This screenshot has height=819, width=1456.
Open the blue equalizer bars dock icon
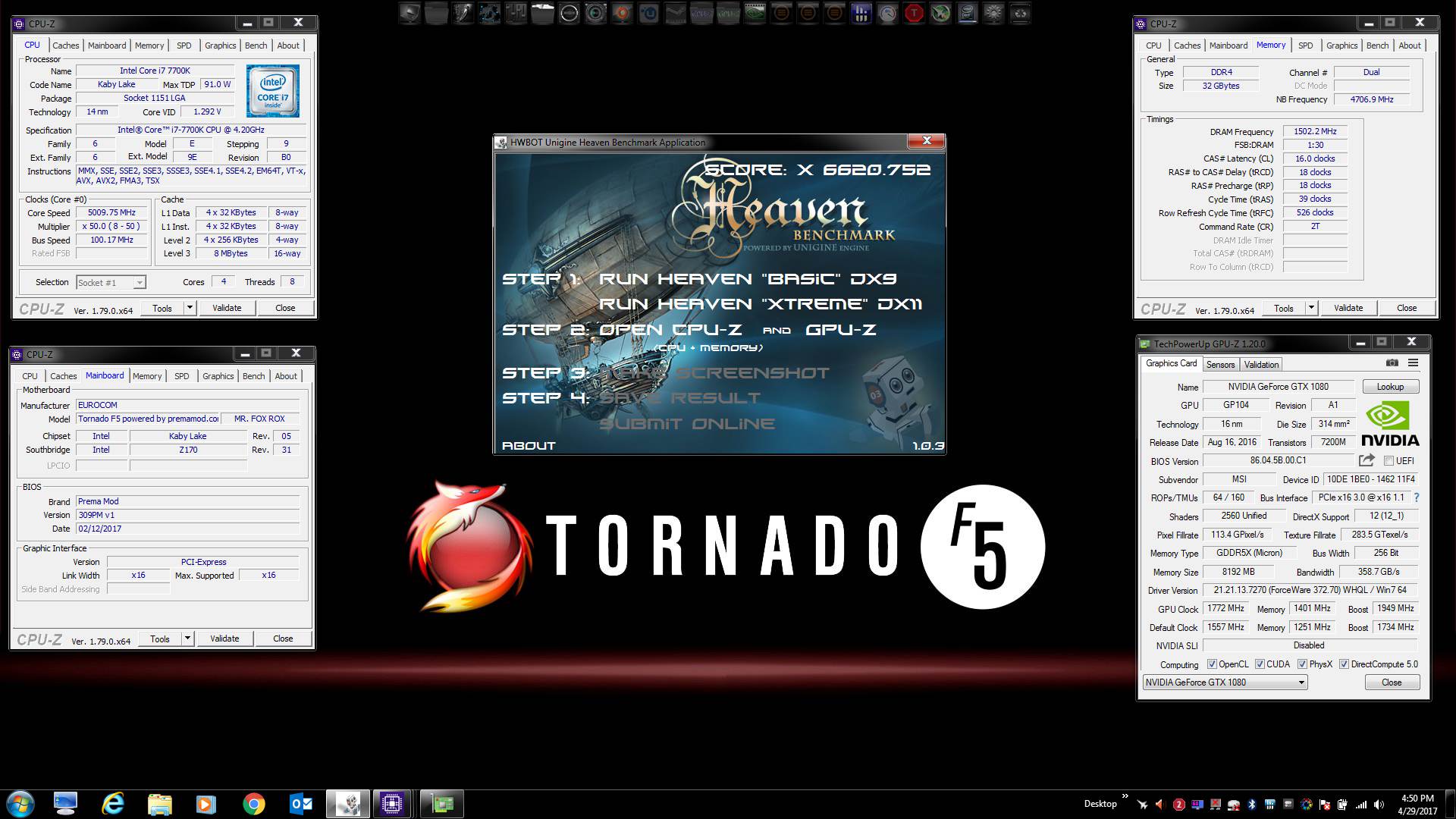(x=861, y=13)
